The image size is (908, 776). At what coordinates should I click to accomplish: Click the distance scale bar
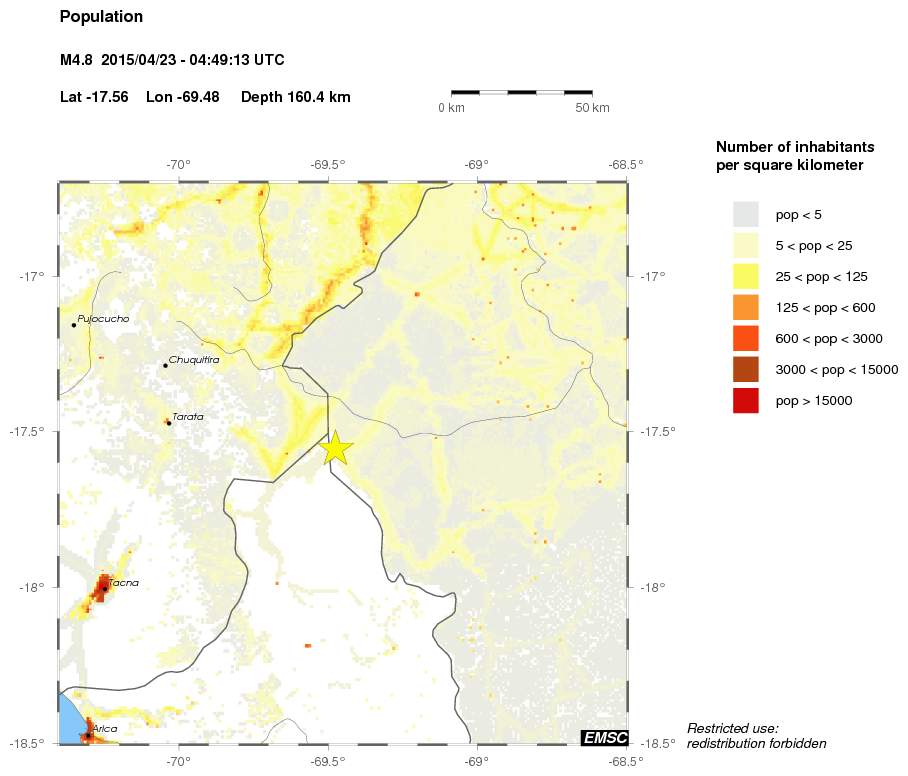(x=521, y=93)
